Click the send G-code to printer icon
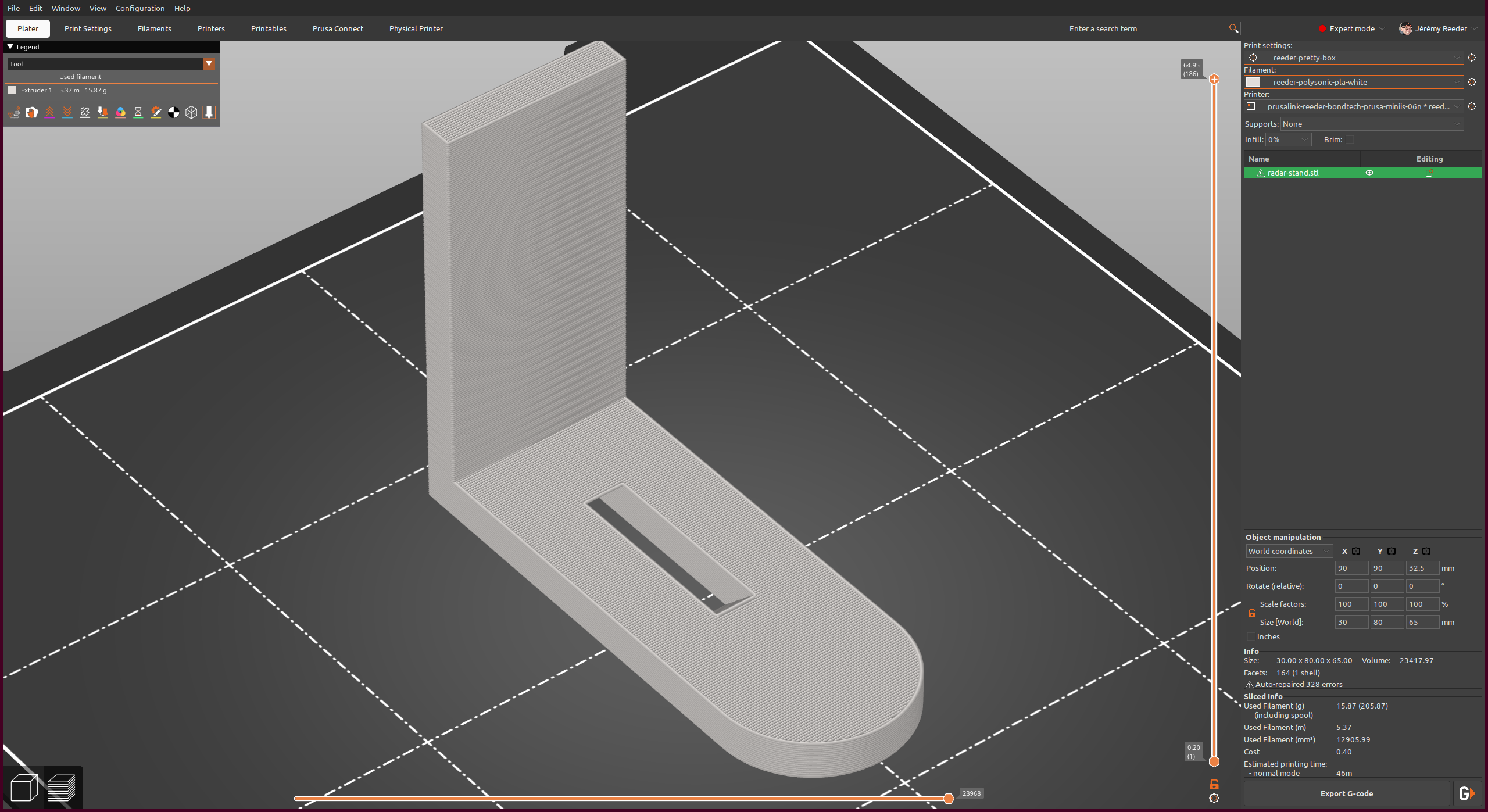The width and height of the screenshot is (1488, 812). coord(1467,793)
